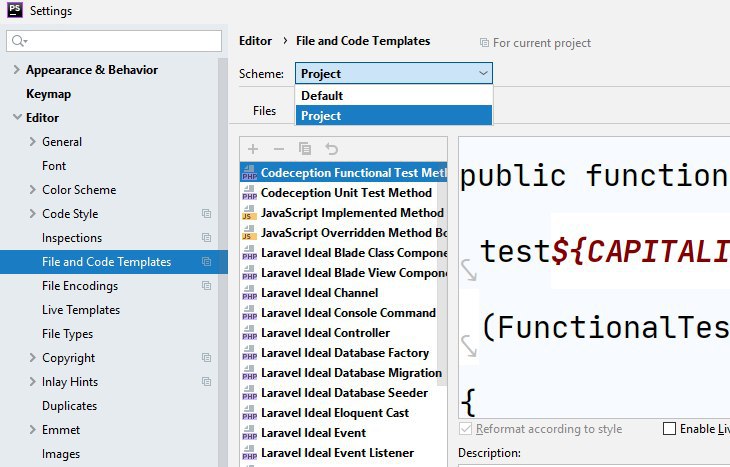730x467 pixels.
Task: Open File Types settings
Action: (68, 334)
